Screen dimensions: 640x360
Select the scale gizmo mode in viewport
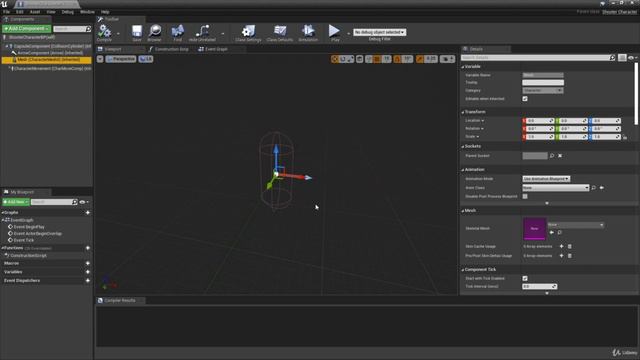tap(350, 59)
